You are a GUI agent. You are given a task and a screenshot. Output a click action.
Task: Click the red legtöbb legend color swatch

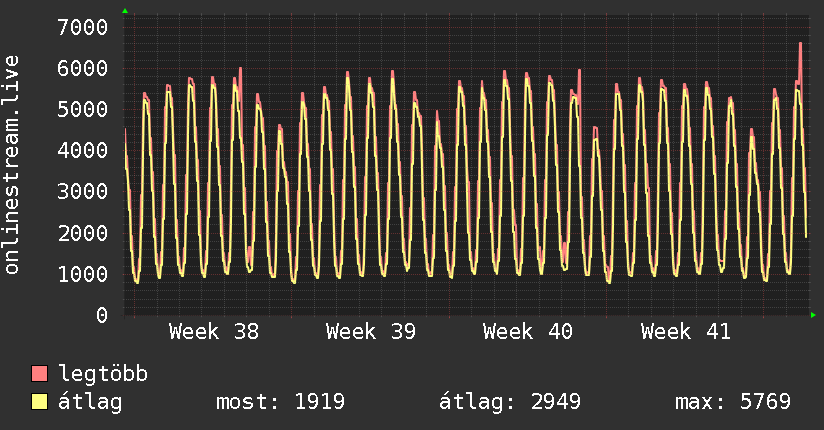tap(39, 373)
